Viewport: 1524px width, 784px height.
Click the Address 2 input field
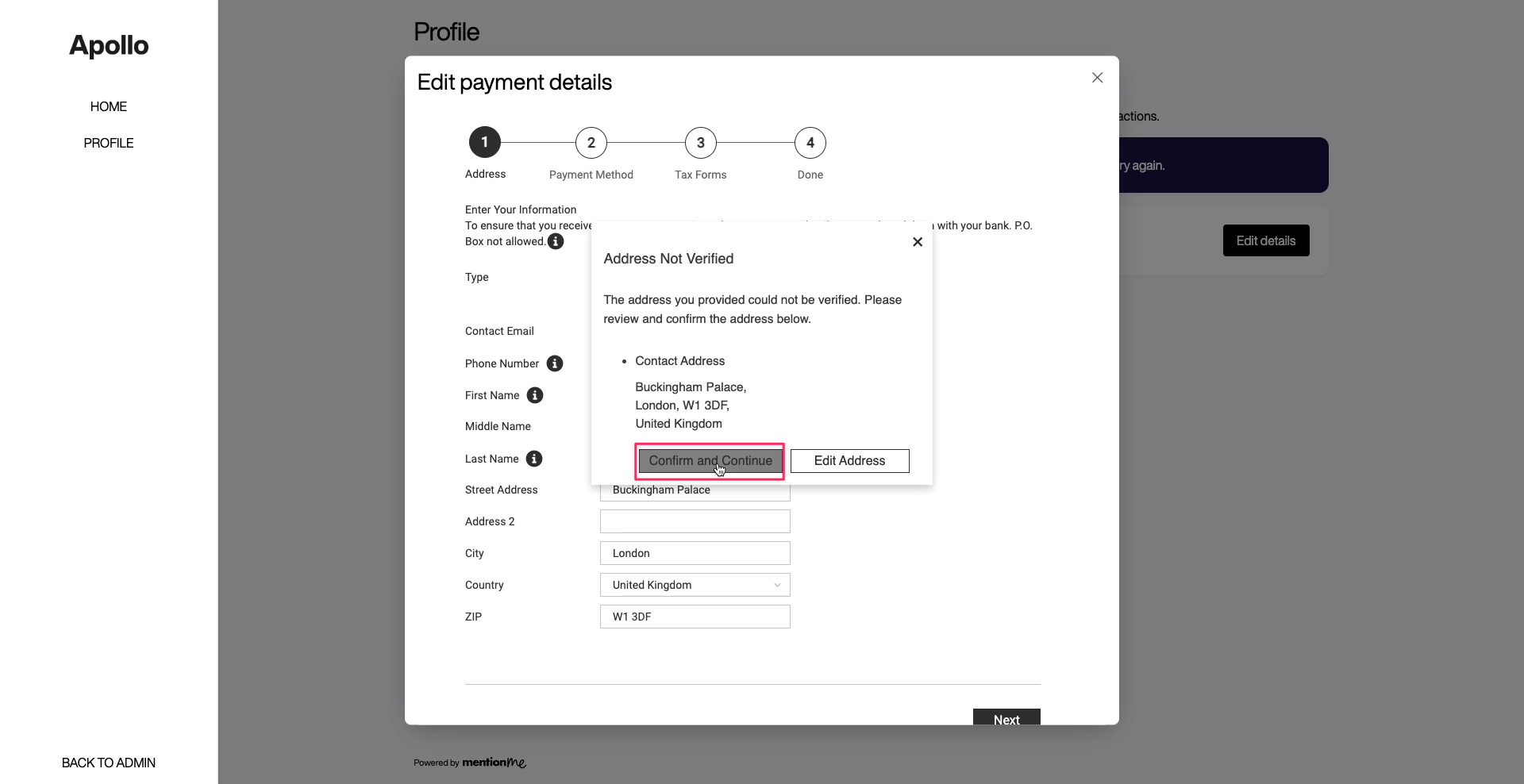point(695,521)
